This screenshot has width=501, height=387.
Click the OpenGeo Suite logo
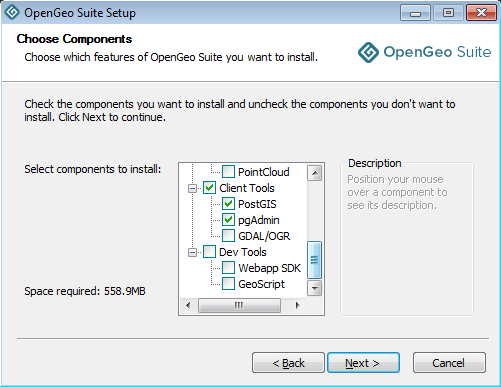424,52
